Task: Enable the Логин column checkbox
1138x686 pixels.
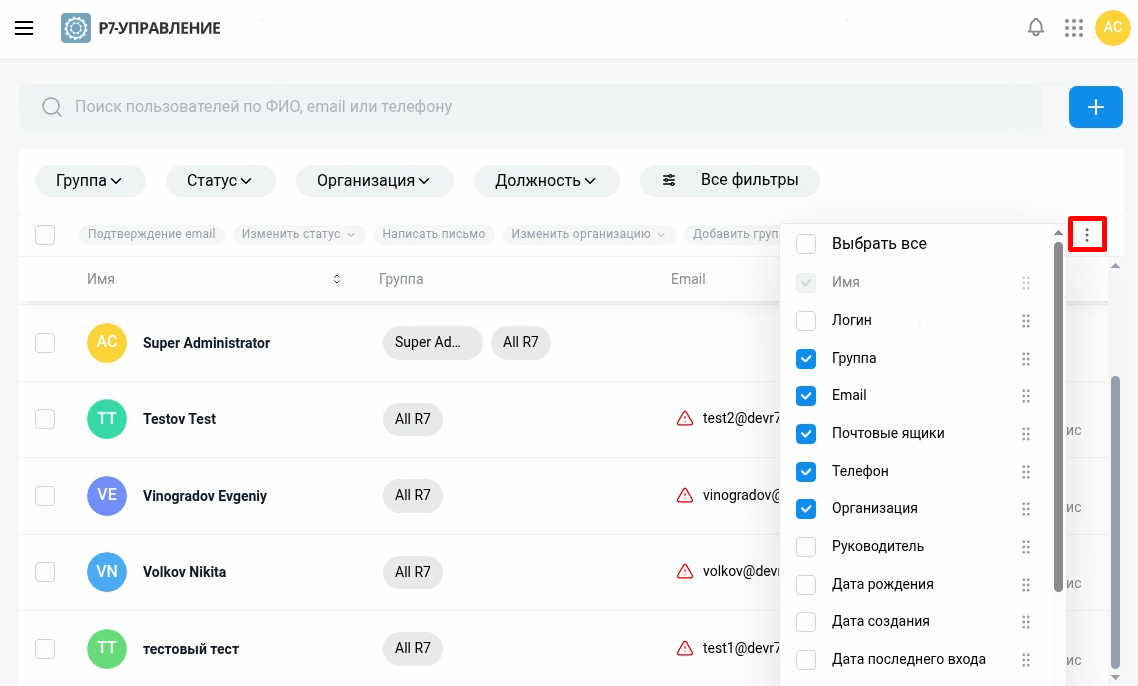Action: 806,320
